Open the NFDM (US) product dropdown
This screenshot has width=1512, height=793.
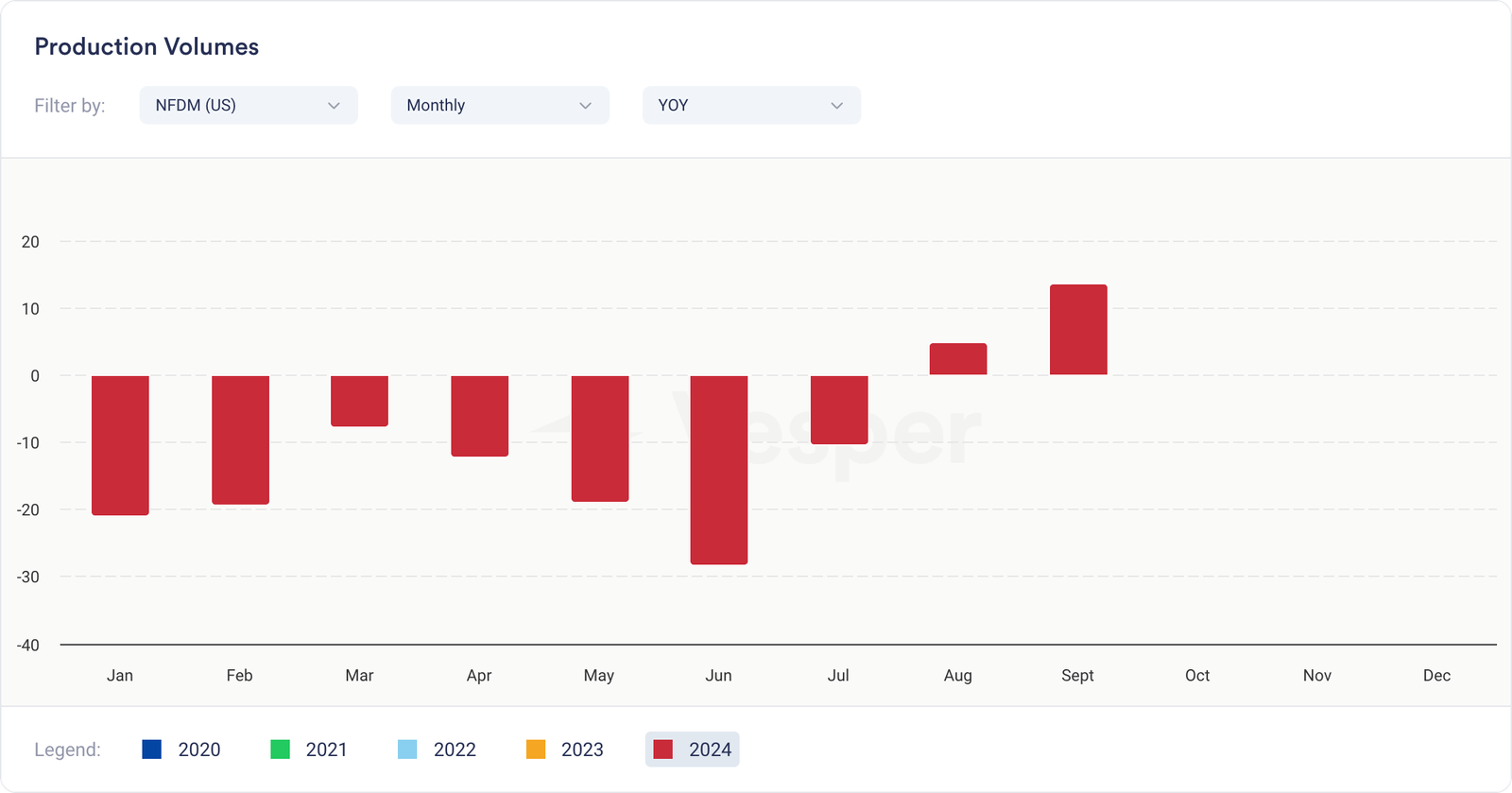(x=248, y=105)
